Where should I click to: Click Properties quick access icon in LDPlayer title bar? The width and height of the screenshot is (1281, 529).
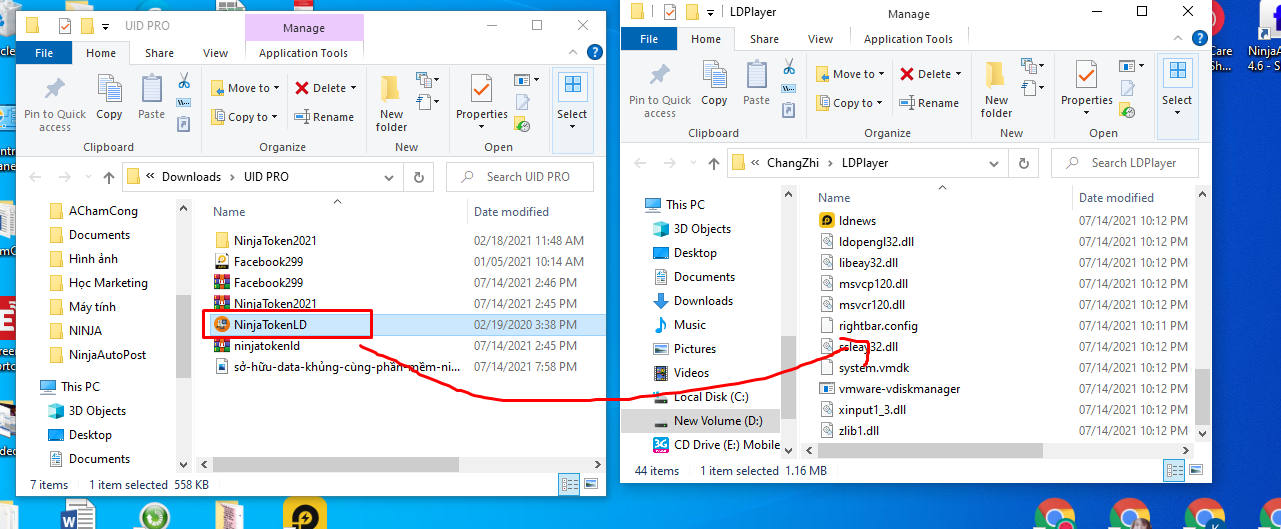click(669, 12)
